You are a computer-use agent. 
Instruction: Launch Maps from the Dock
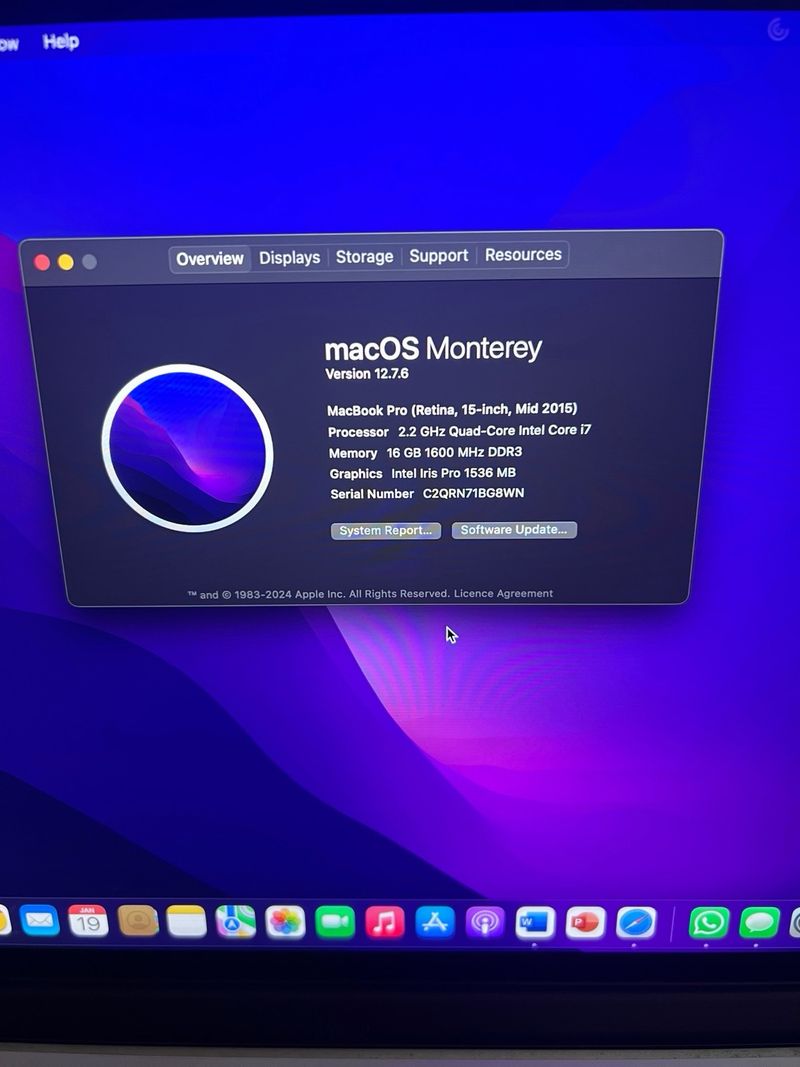[235, 922]
